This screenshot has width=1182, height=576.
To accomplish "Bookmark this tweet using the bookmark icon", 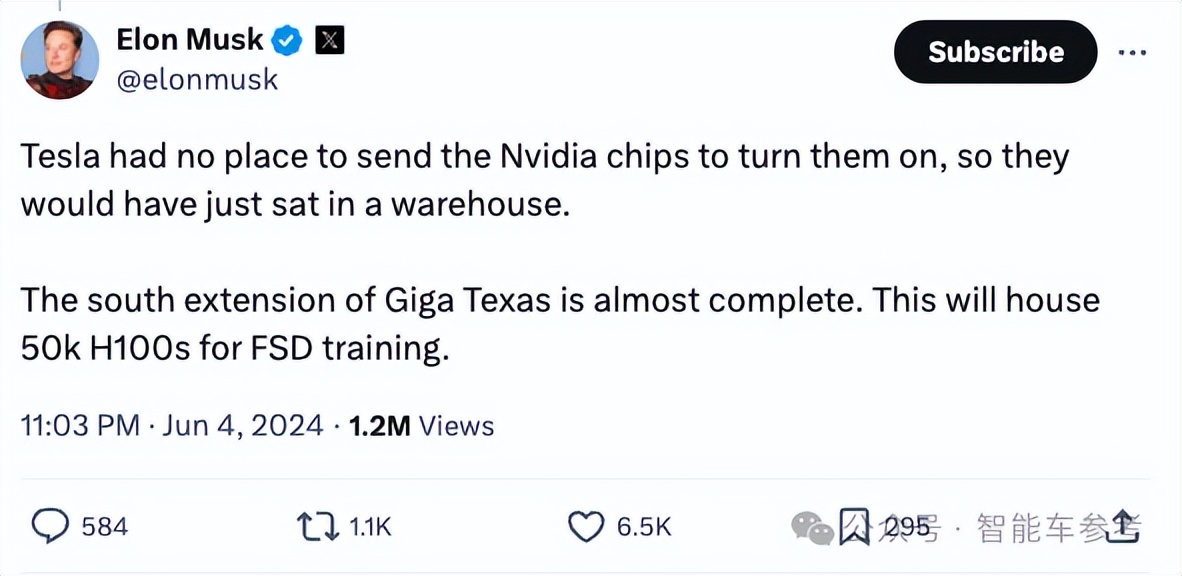I will tap(853, 526).
